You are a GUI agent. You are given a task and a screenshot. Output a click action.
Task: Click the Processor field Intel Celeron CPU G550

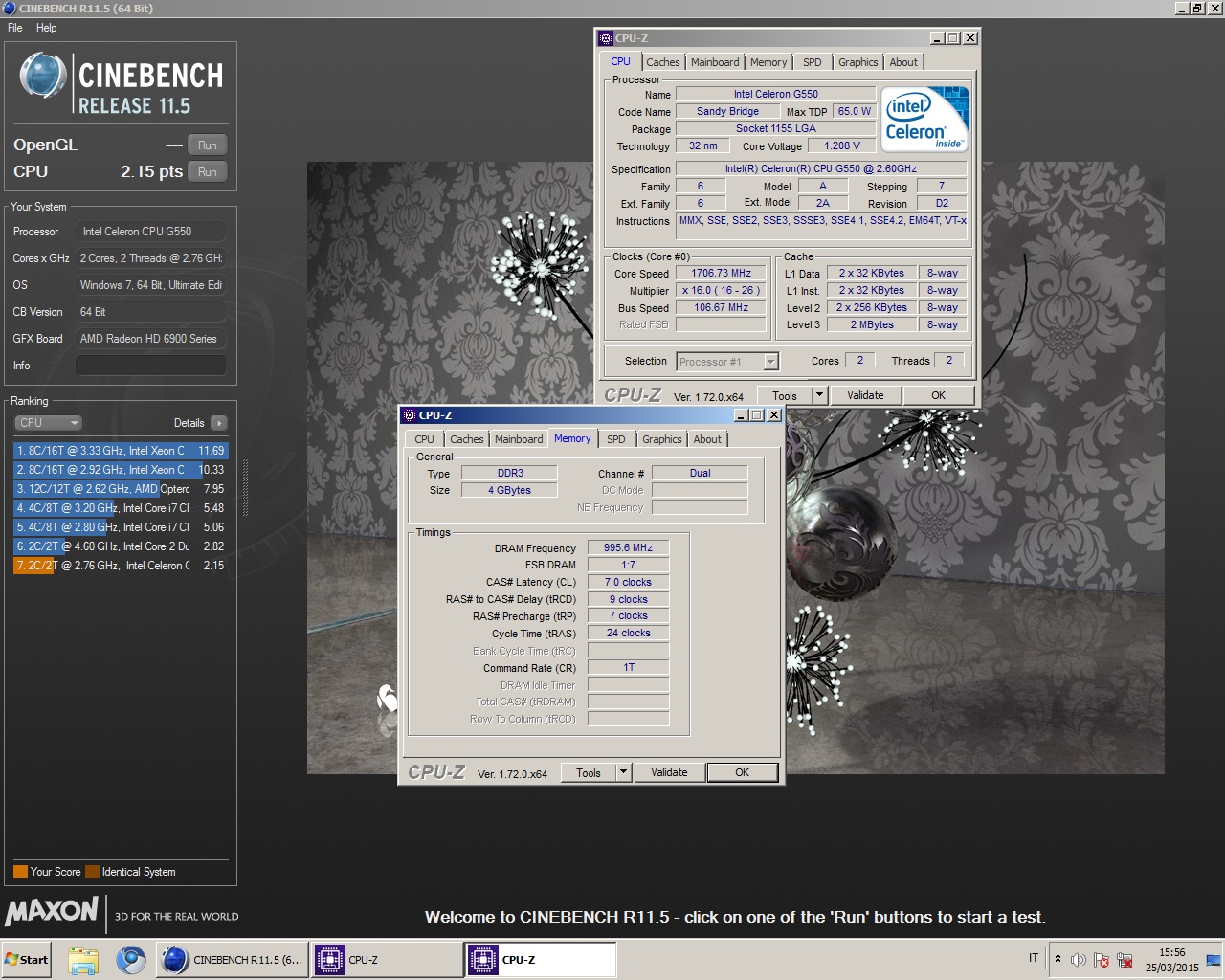pyautogui.click(x=151, y=232)
